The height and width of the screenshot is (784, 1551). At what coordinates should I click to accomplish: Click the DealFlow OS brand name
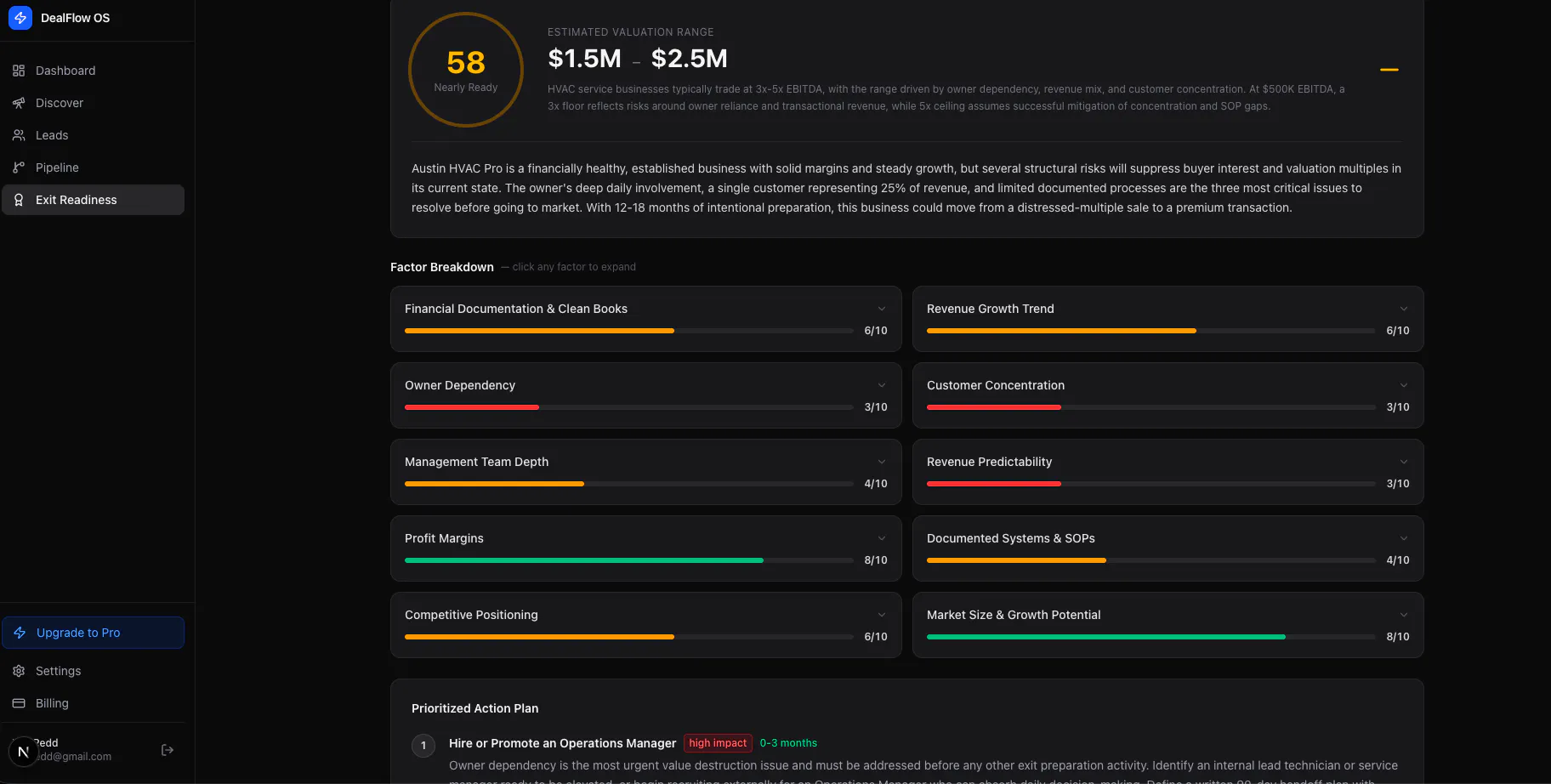point(75,18)
